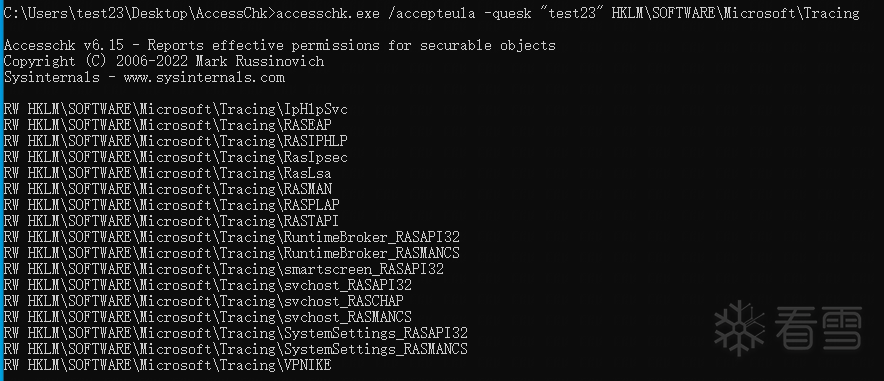The width and height of the screenshot is (884, 381).
Task: Click the Tracing\RASPLAP registry line
Action: (171, 205)
